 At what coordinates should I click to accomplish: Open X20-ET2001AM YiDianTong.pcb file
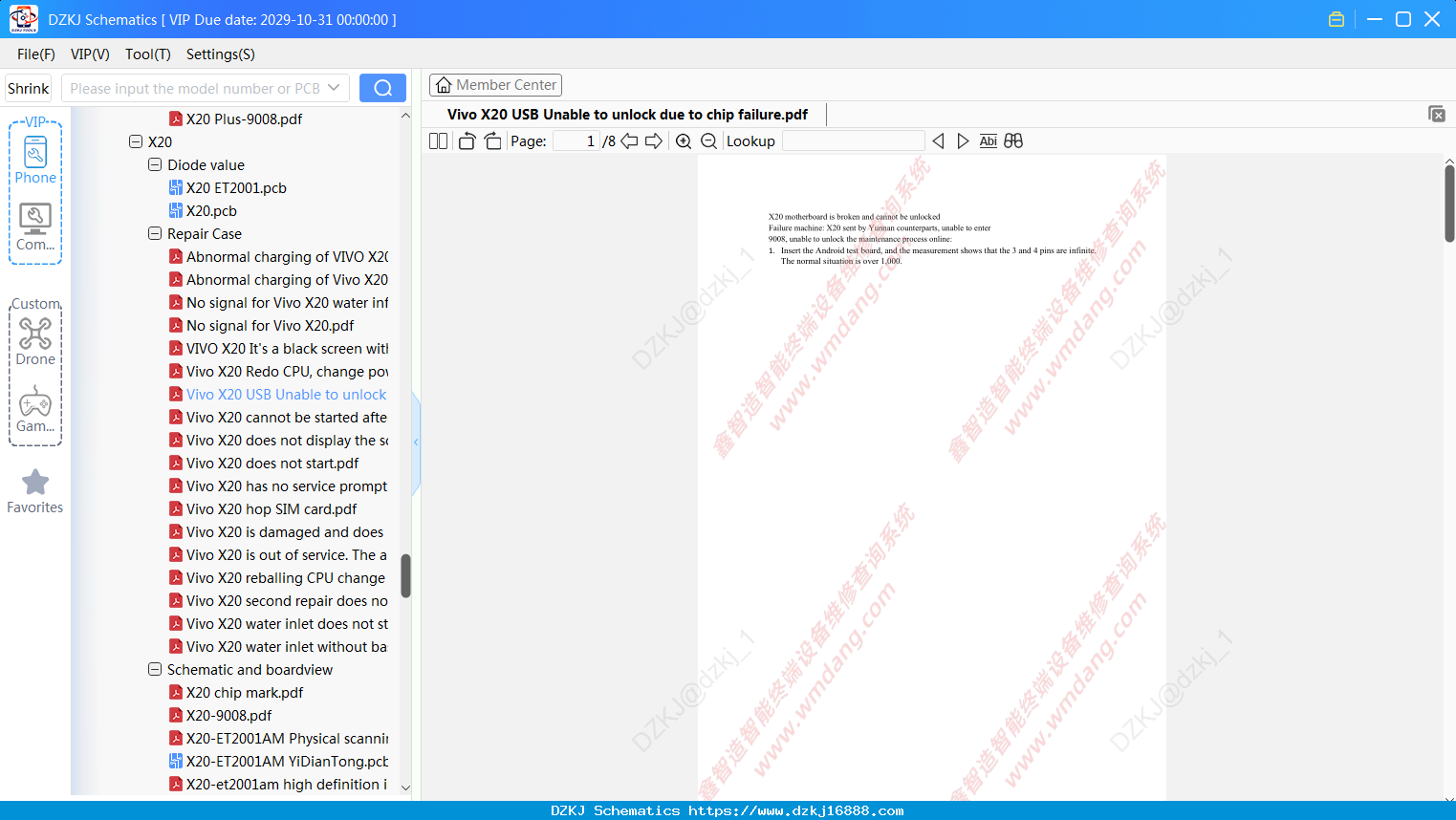[287, 761]
